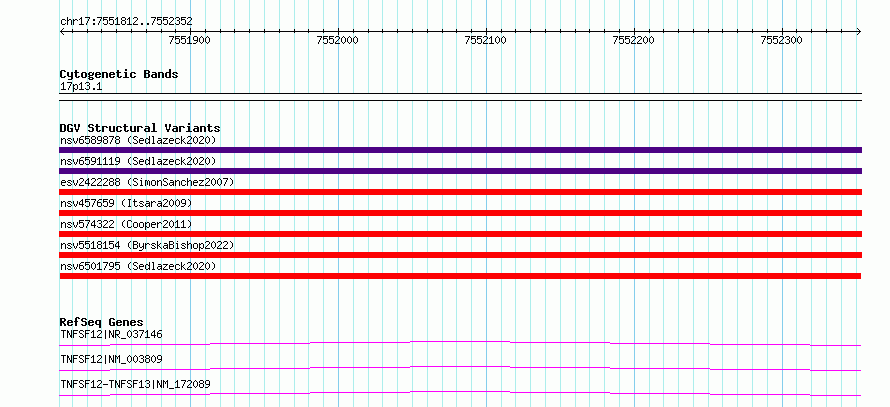Click the red bar under nsv6501795
The image size is (890, 407).
[460, 276]
